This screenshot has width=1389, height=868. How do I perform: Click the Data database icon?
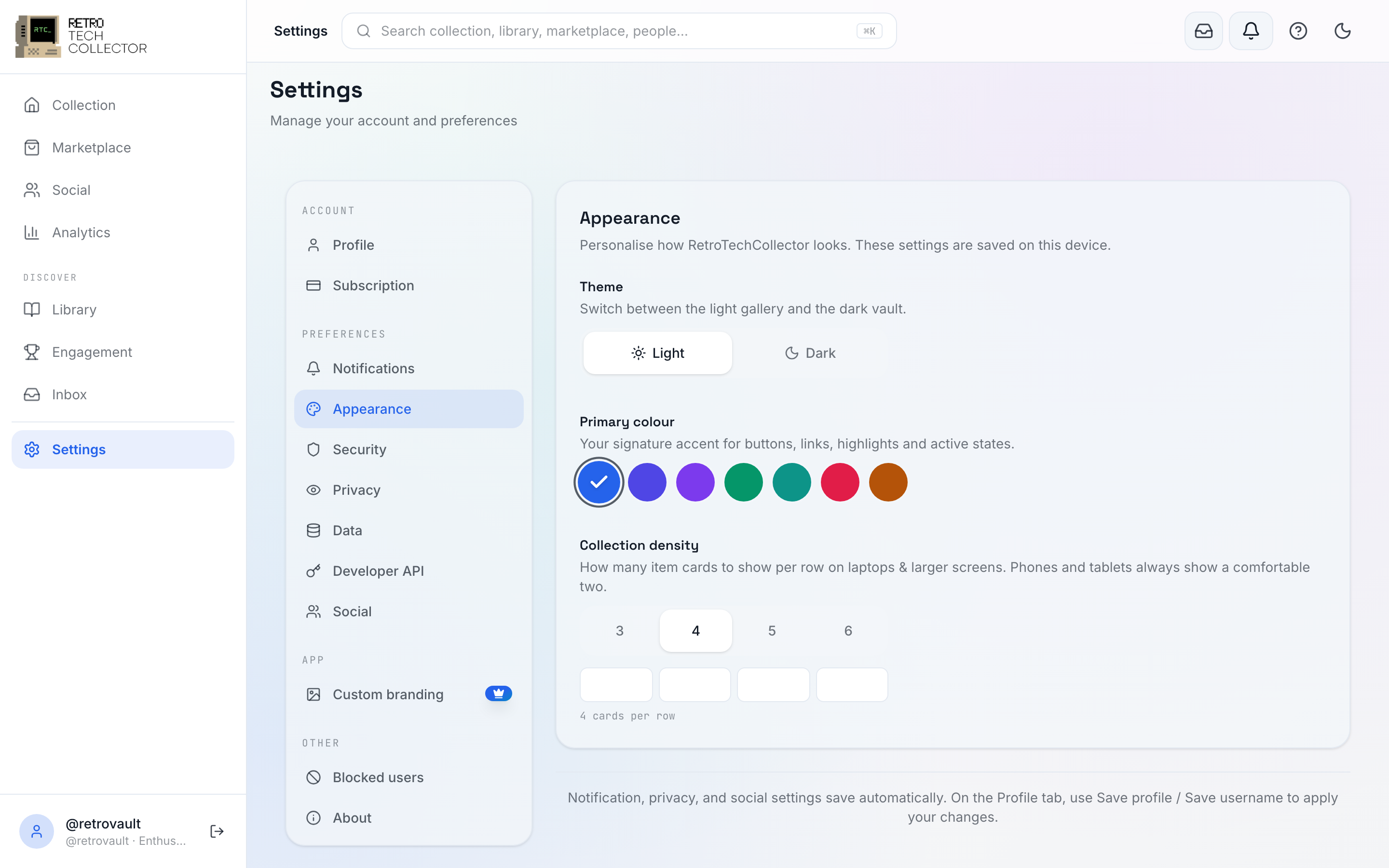[x=313, y=530]
